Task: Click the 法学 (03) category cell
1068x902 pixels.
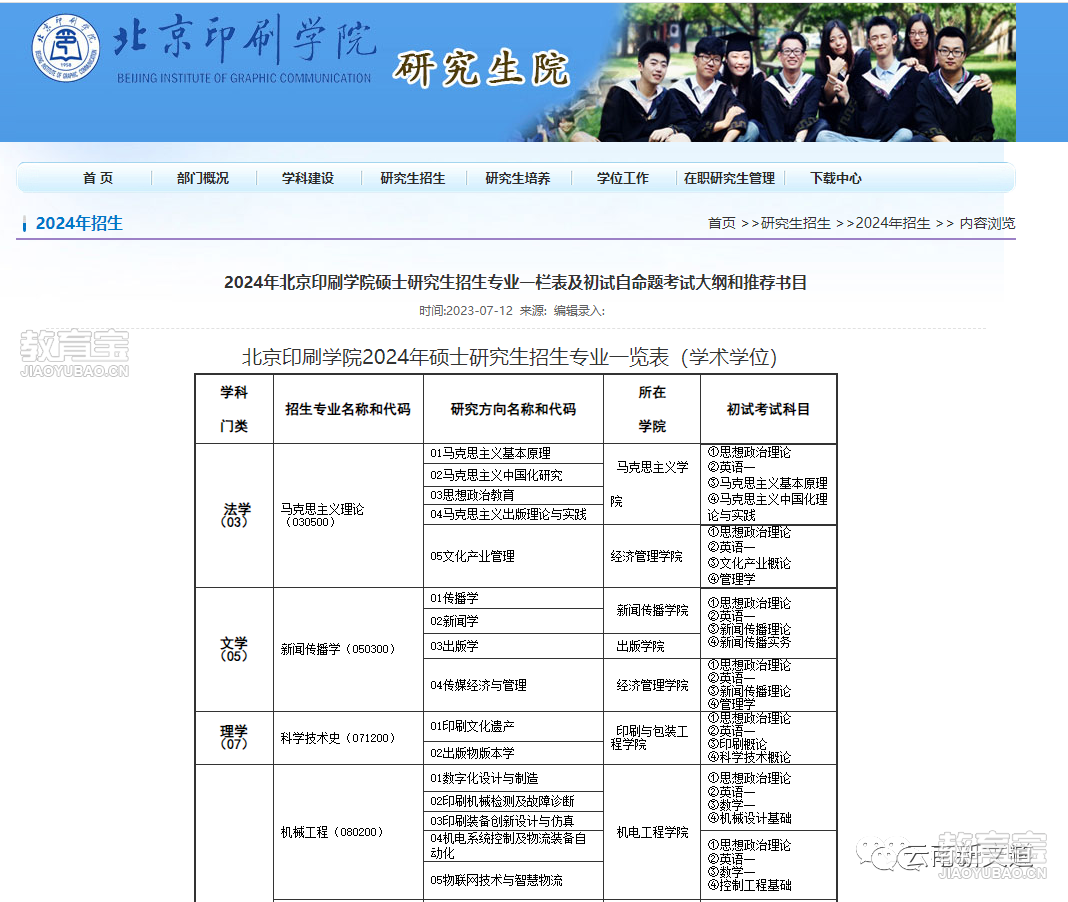Action: click(234, 516)
